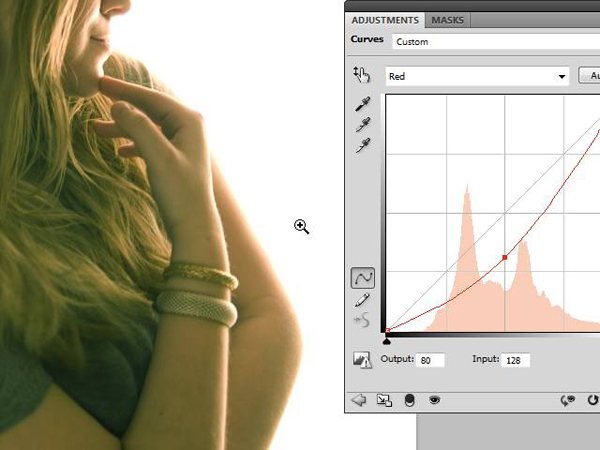
Task: Switch the panel to expanded view icon
Action: (x=384, y=400)
